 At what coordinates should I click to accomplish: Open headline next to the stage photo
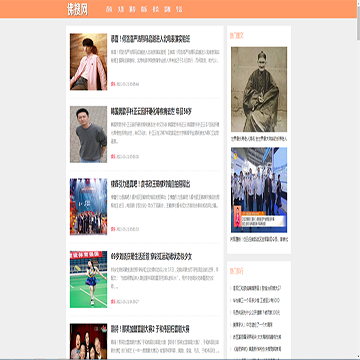[x=150, y=184]
